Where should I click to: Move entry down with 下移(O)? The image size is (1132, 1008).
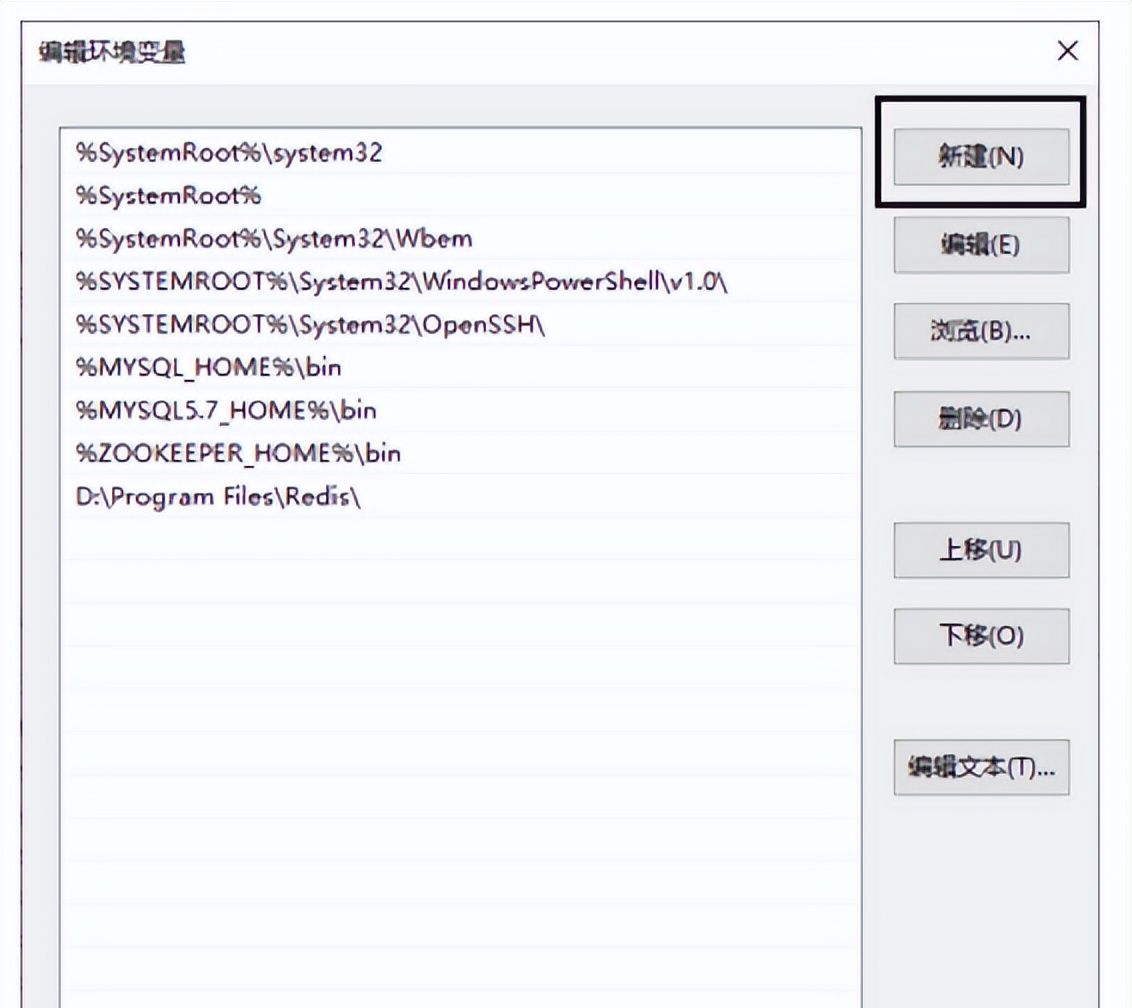pos(981,636)
